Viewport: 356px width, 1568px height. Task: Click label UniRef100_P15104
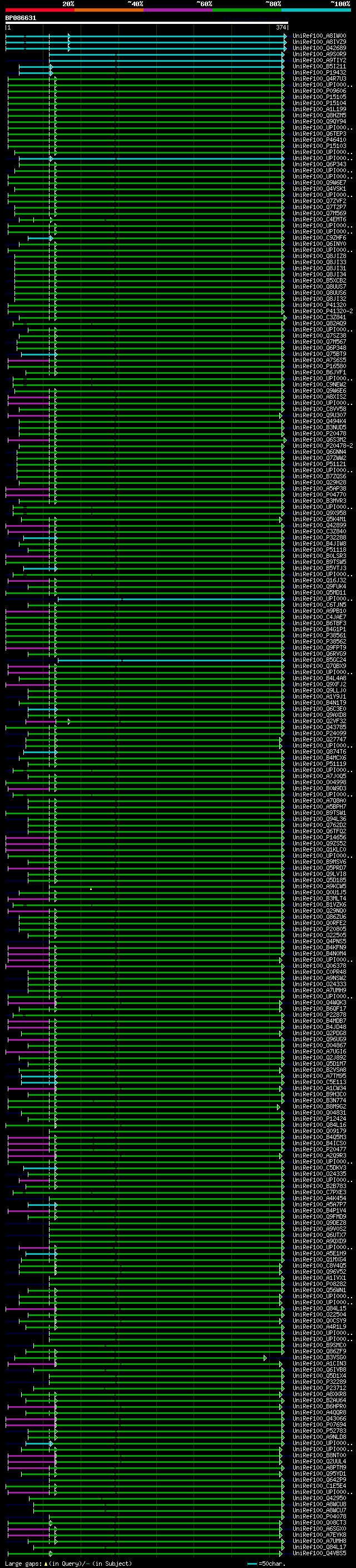(x=319, y=103)
